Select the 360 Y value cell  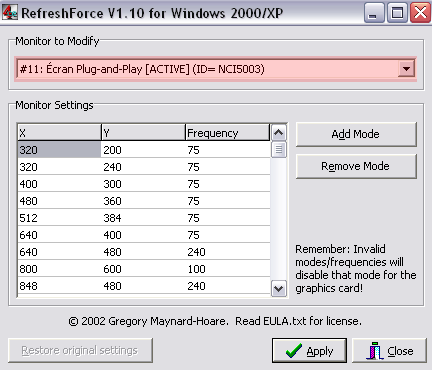[143, 201]
